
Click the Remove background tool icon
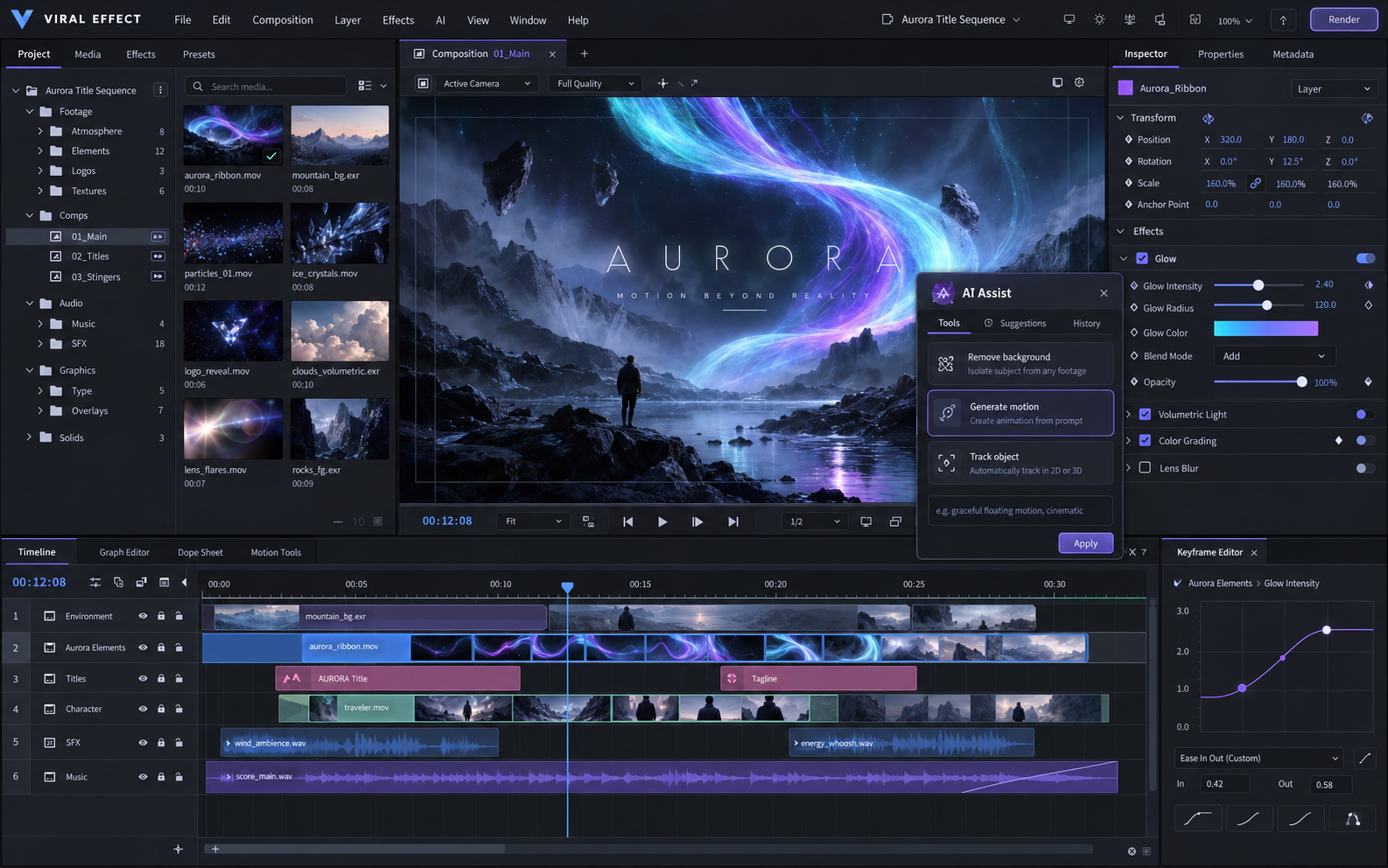point(946,364)
